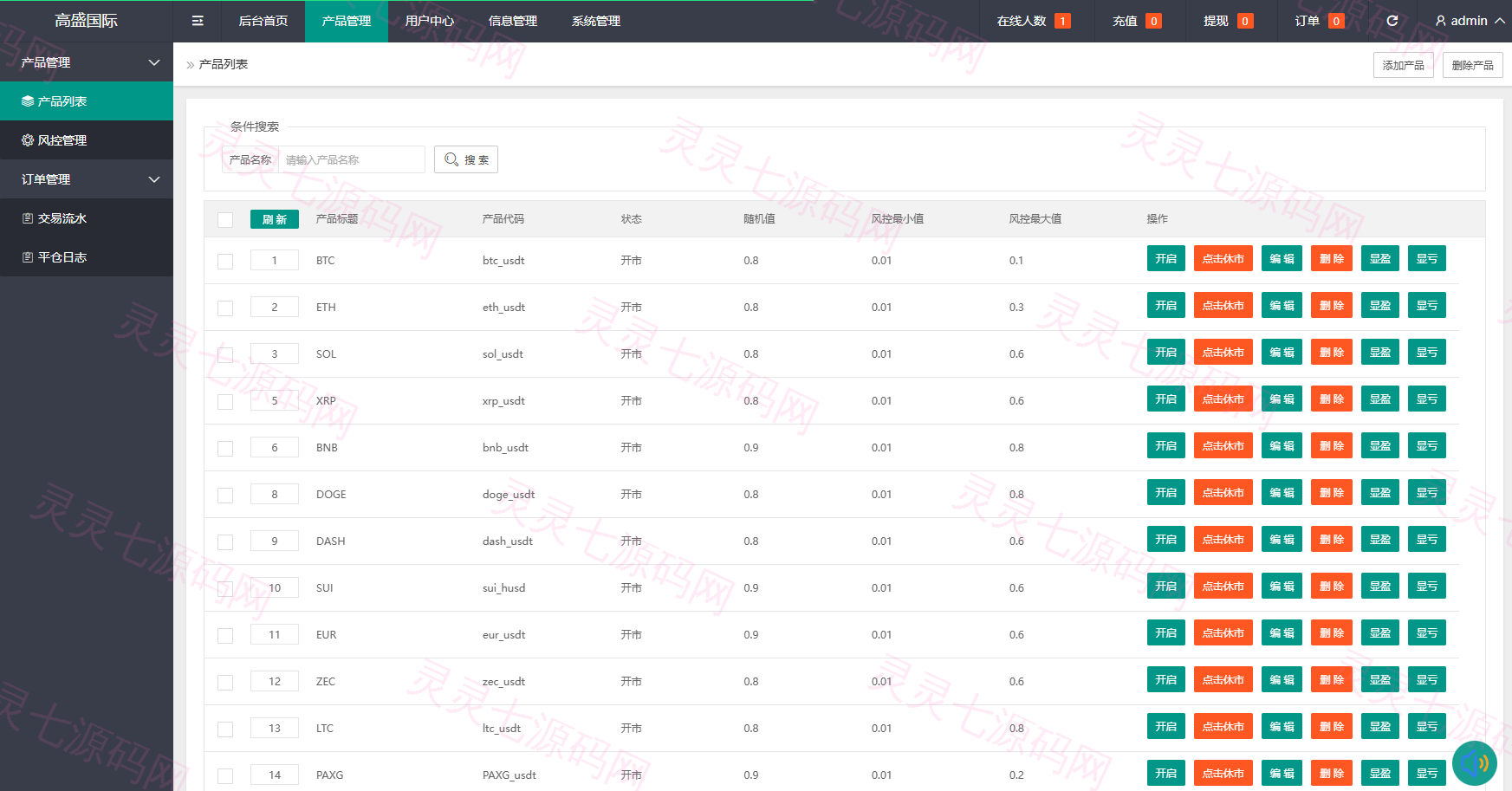The image size is (1512, 791).
Task: Click the 产品名称 search input field
Action: [352, 159]
